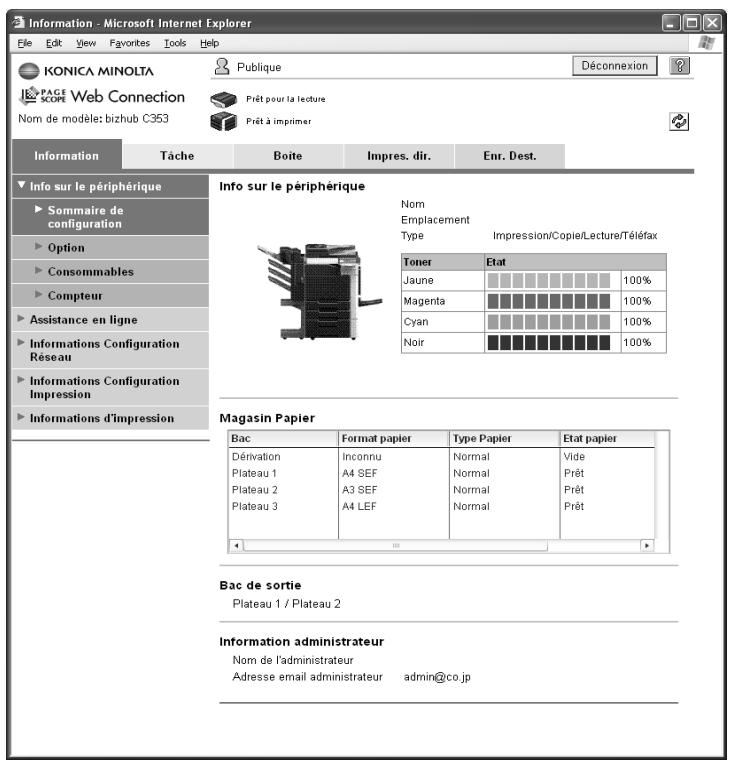Open the View menu
729x762 pixels.
click(x=86, y=43)
